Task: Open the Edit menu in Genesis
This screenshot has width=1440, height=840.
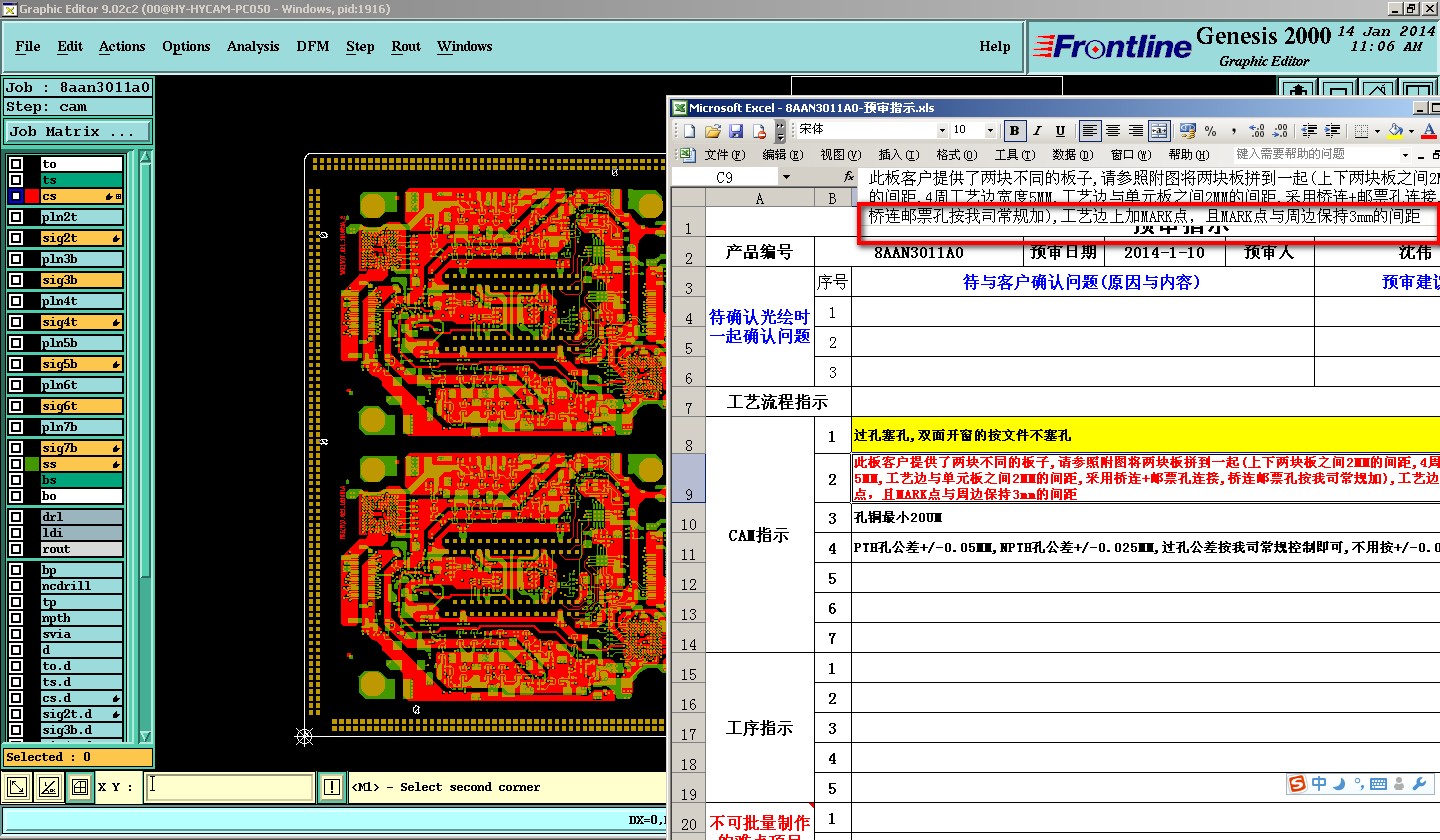Action: [x=70, y=46]
